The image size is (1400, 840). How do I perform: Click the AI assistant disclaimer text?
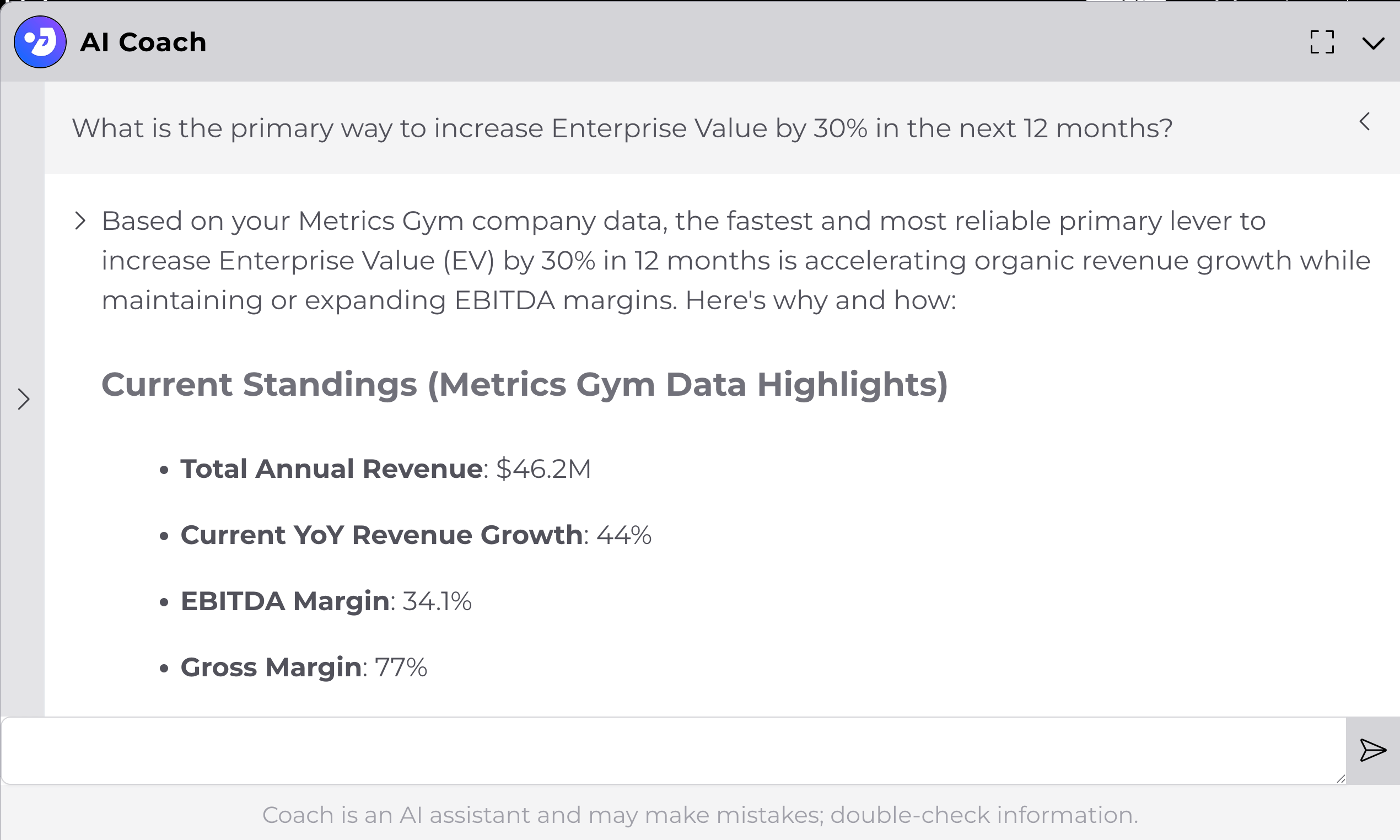tap(699, 815)
